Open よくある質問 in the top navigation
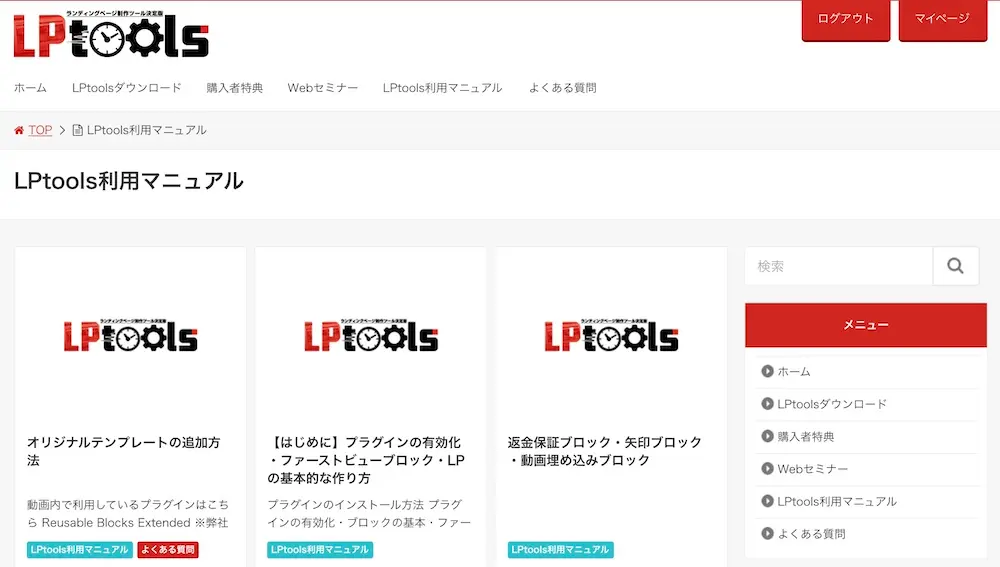The width and height of the screenshot is (1000, 567). pos(562,88)
